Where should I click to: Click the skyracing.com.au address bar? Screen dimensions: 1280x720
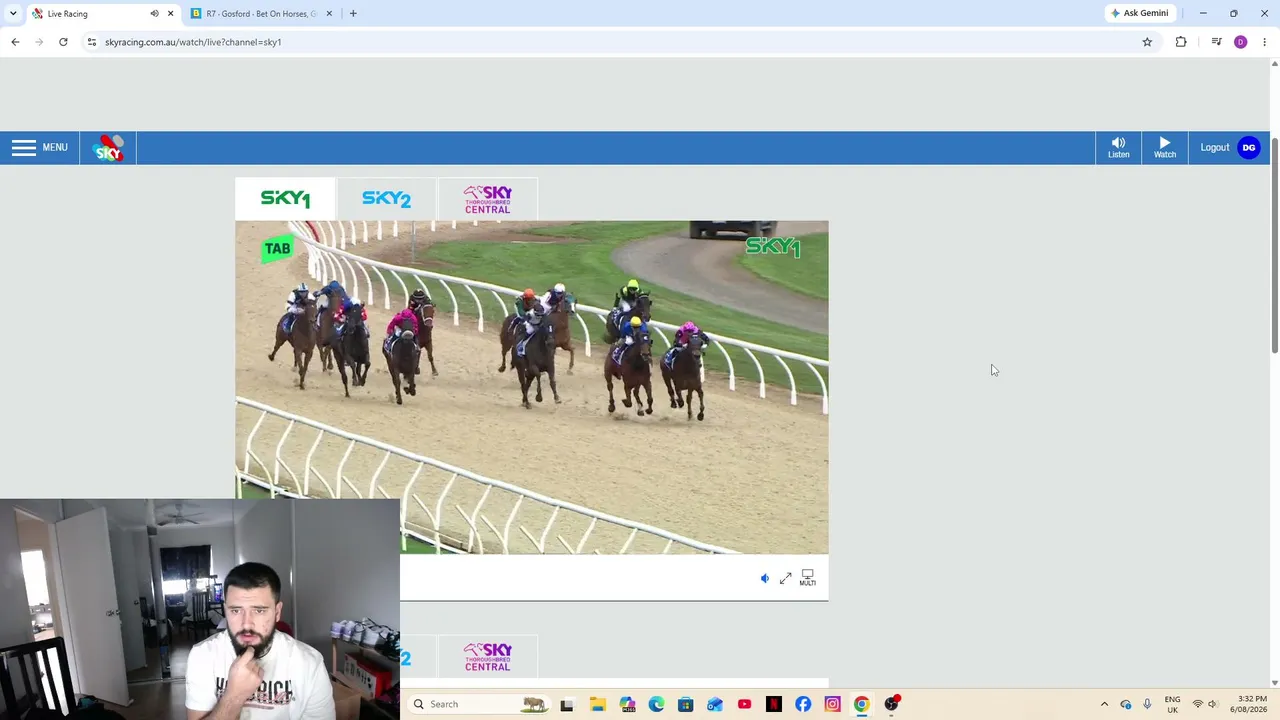pos(620,42)
